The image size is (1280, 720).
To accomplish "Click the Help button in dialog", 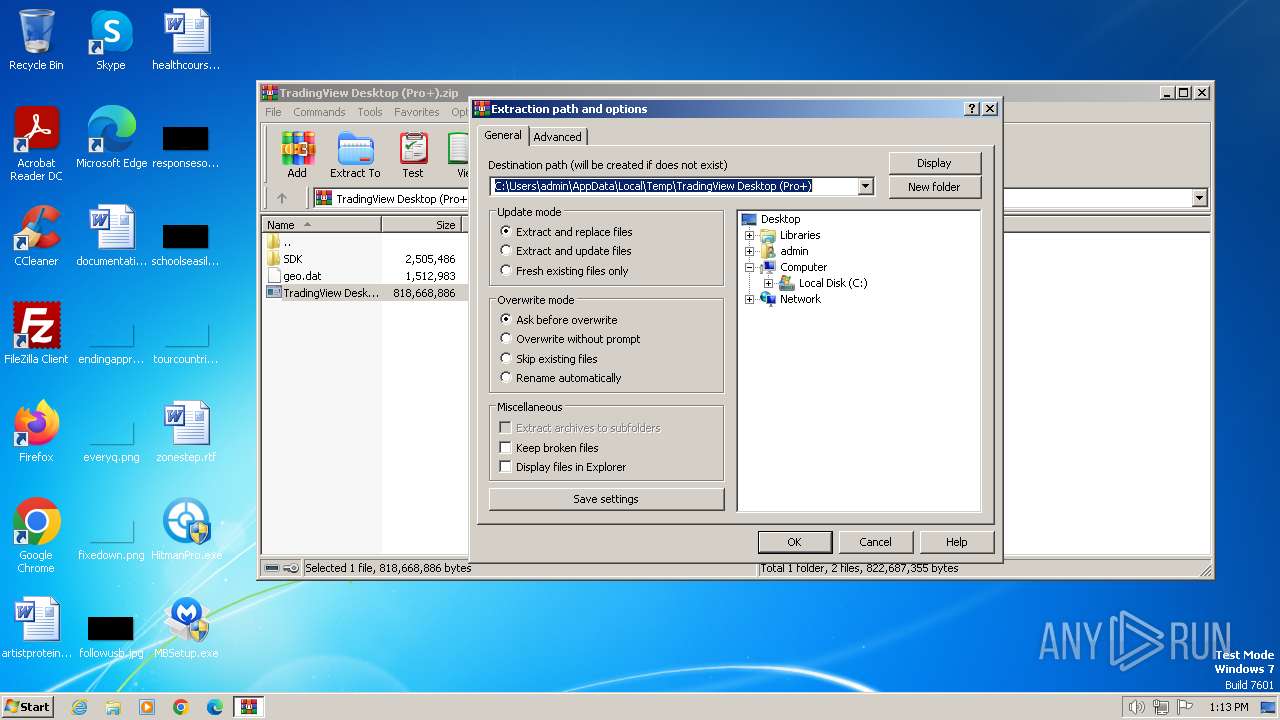I will point(957,542).
